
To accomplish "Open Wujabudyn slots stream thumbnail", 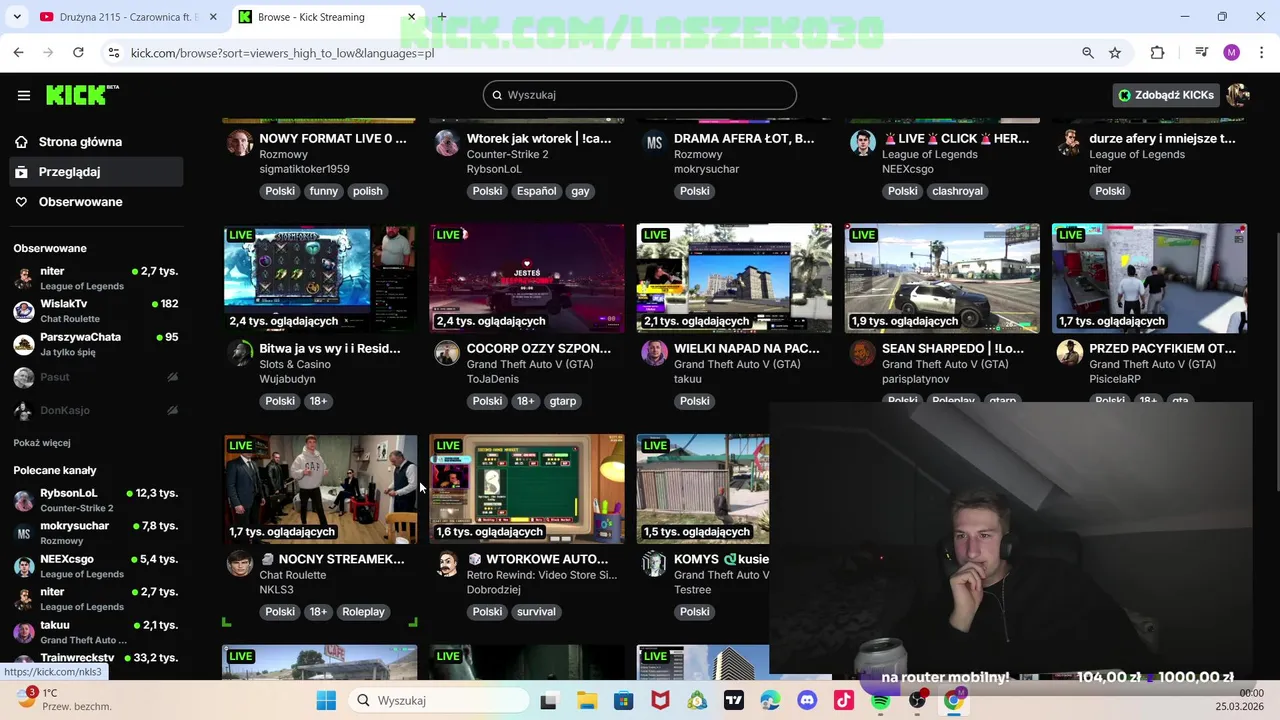I will (x=320, y=278).
